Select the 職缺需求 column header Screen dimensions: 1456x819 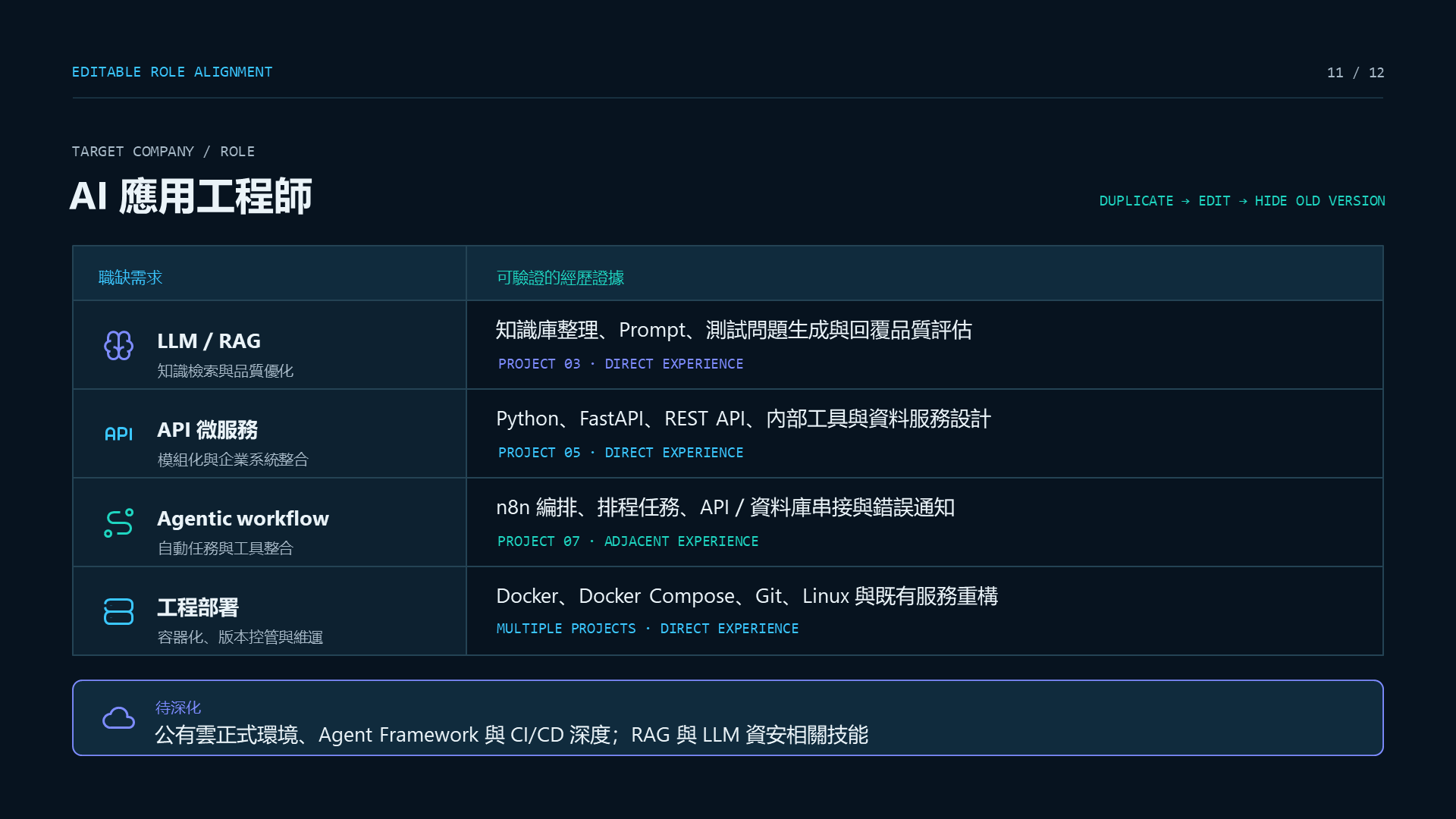pos(130,278)
